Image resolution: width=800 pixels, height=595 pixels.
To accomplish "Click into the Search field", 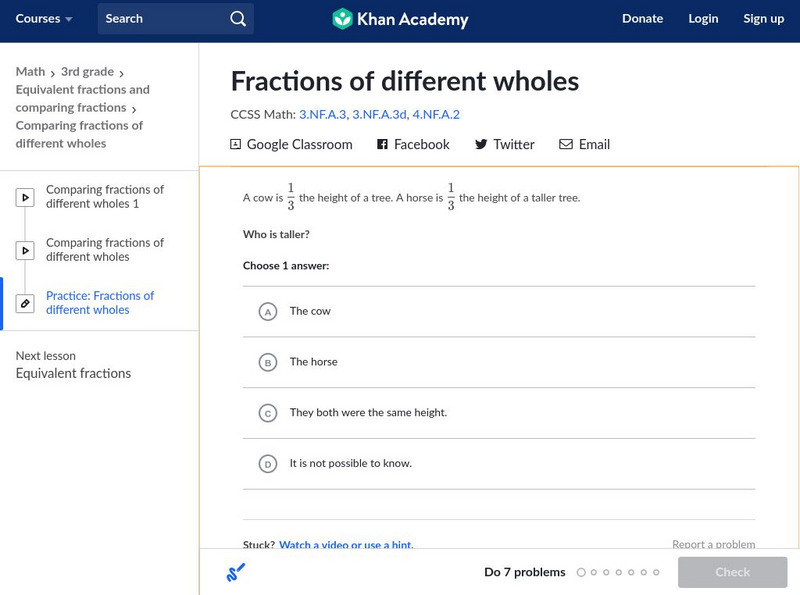I will [x=160, y=19].
